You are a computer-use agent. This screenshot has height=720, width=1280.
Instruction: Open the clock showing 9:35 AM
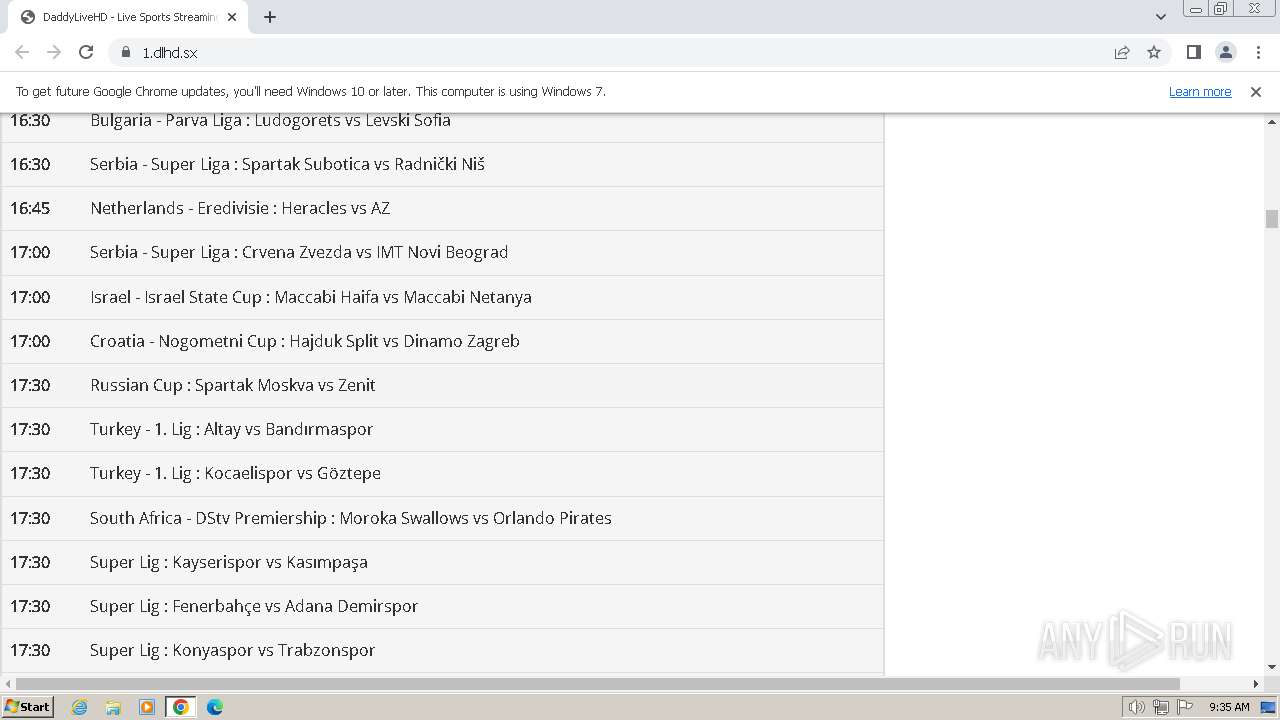click(1229, 707)
